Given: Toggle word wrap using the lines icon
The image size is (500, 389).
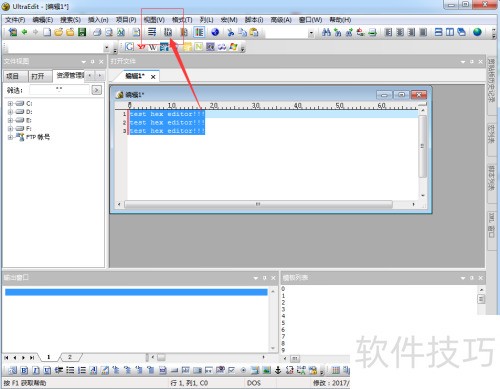Looking at the screenshot, I should (x=152, y=32).
